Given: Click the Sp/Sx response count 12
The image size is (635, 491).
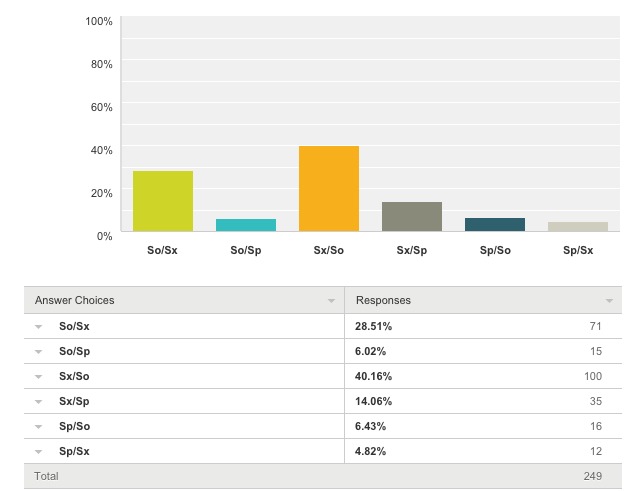Looking at the screenshot, I should [594, 452].
